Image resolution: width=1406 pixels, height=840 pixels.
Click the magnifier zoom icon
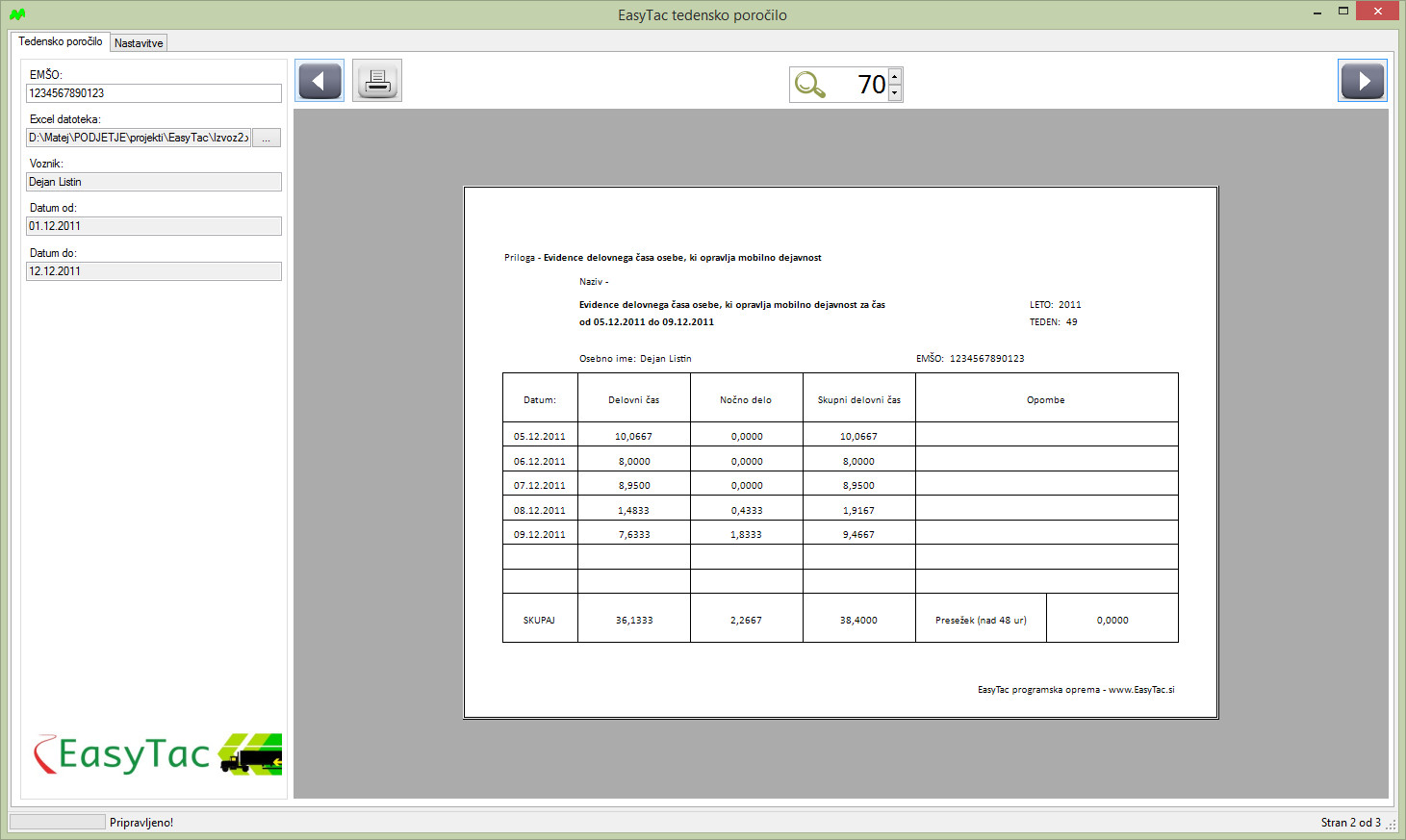click(x=808, y=84)
